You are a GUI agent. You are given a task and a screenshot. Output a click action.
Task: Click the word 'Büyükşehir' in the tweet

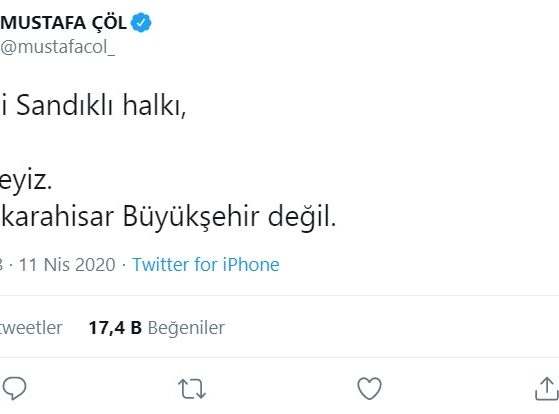click(191, 217)
